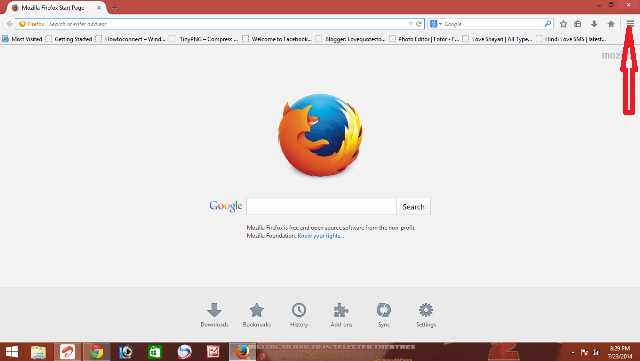Open the Firefox hamburger menu
This screenshot has width=640, height=361.
click(x=630, y=24)
